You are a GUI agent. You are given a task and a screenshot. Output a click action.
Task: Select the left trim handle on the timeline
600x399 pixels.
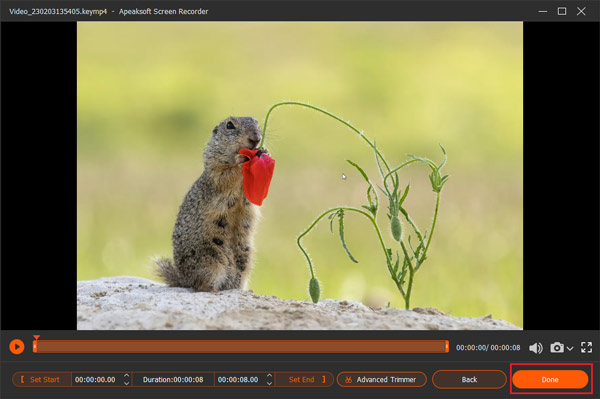tap(35, 347)
